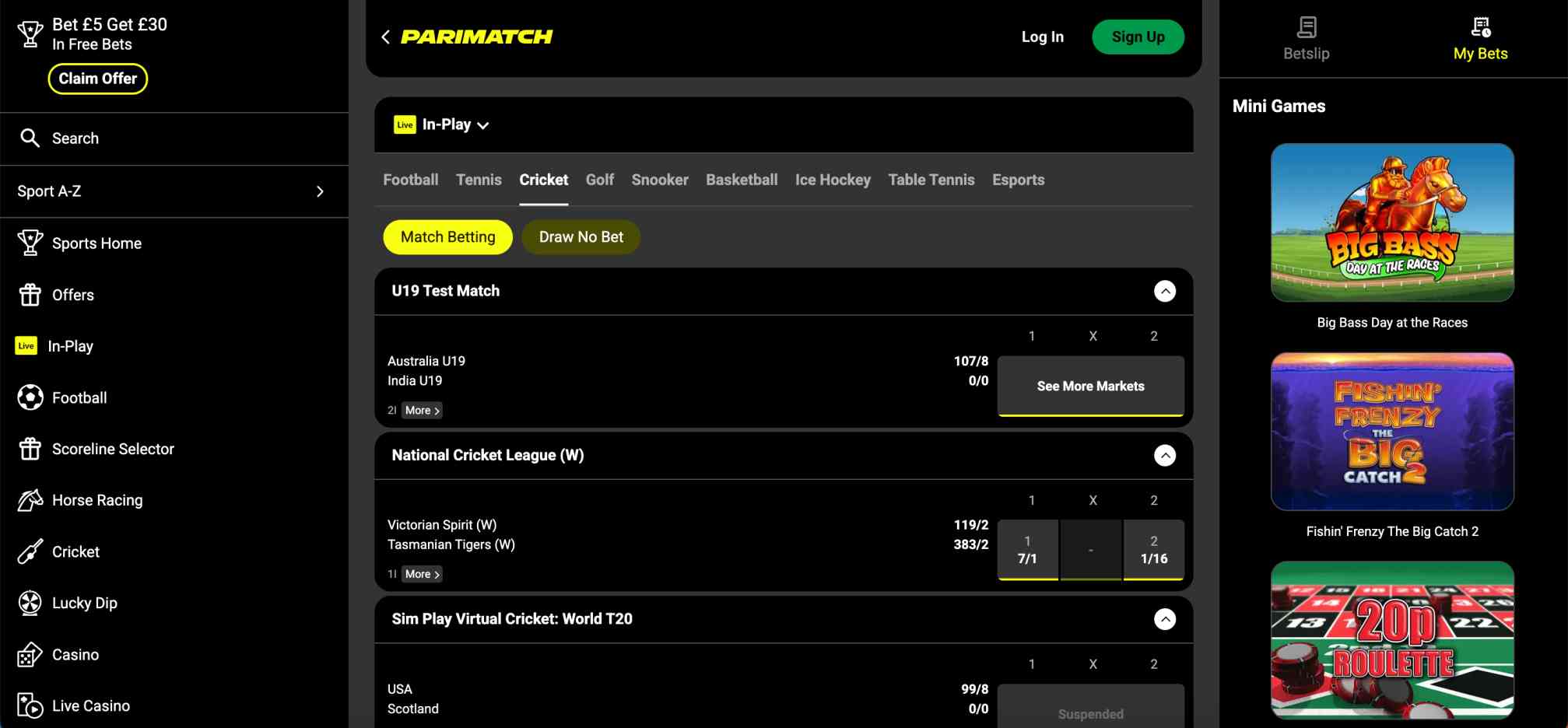Open Lucky Dip

(86, 603)
